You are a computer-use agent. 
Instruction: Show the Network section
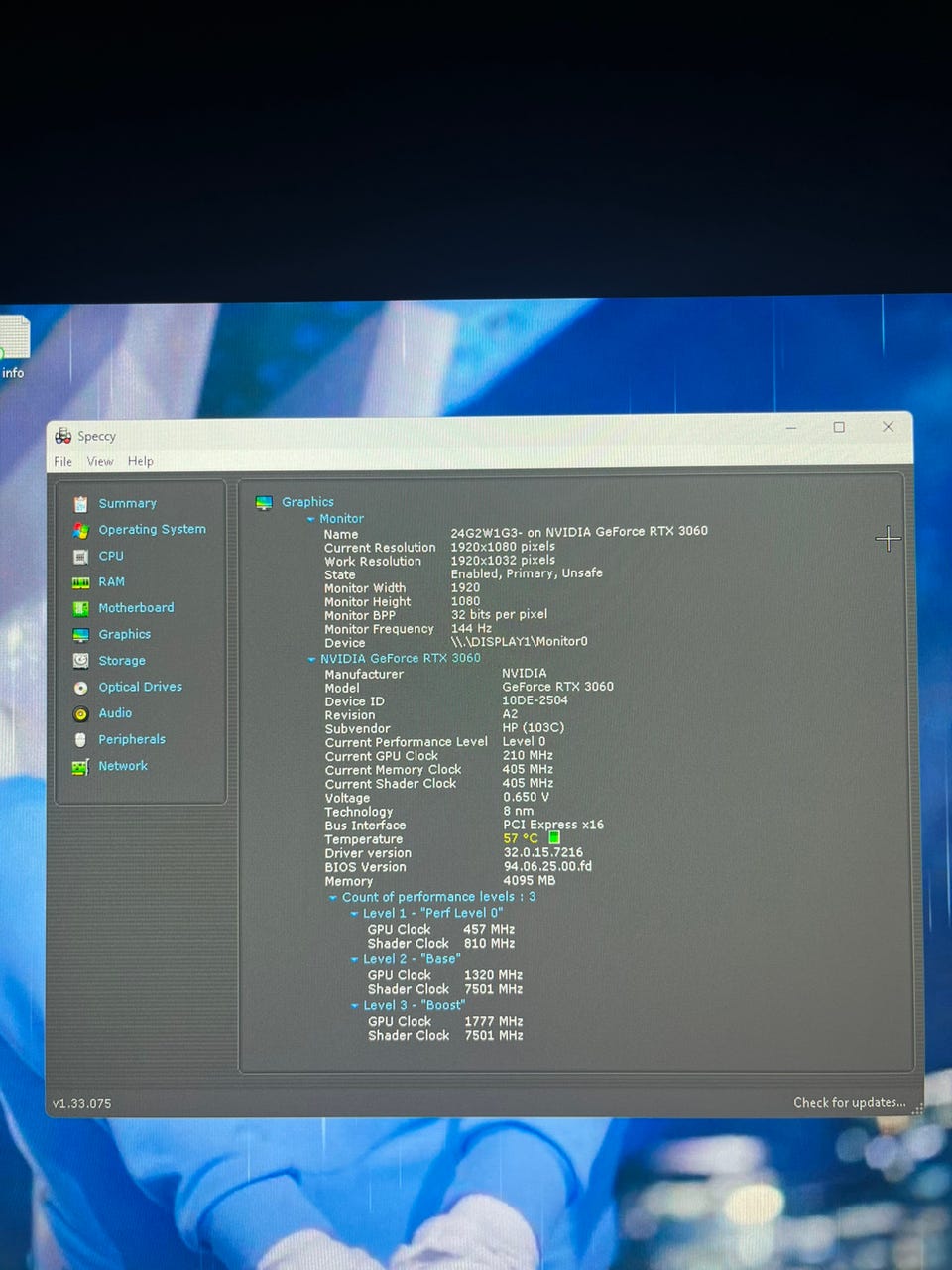coord(123,766)
